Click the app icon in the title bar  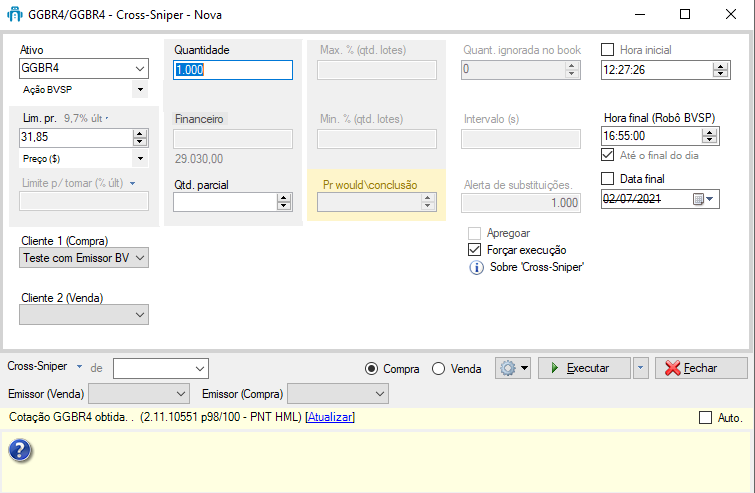coord(15,15)
